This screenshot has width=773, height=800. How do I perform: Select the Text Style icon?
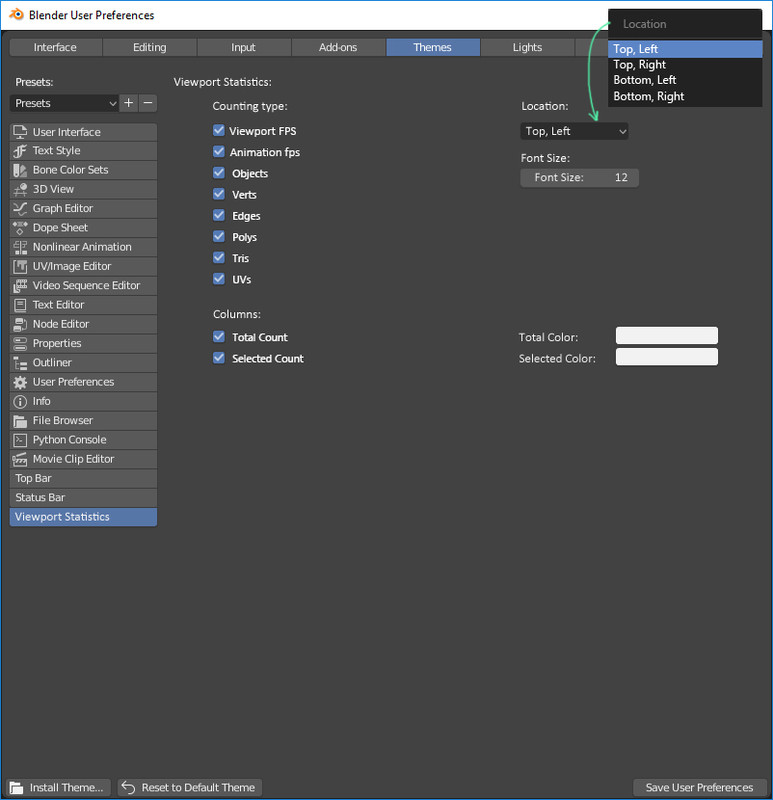click(20, 151)
